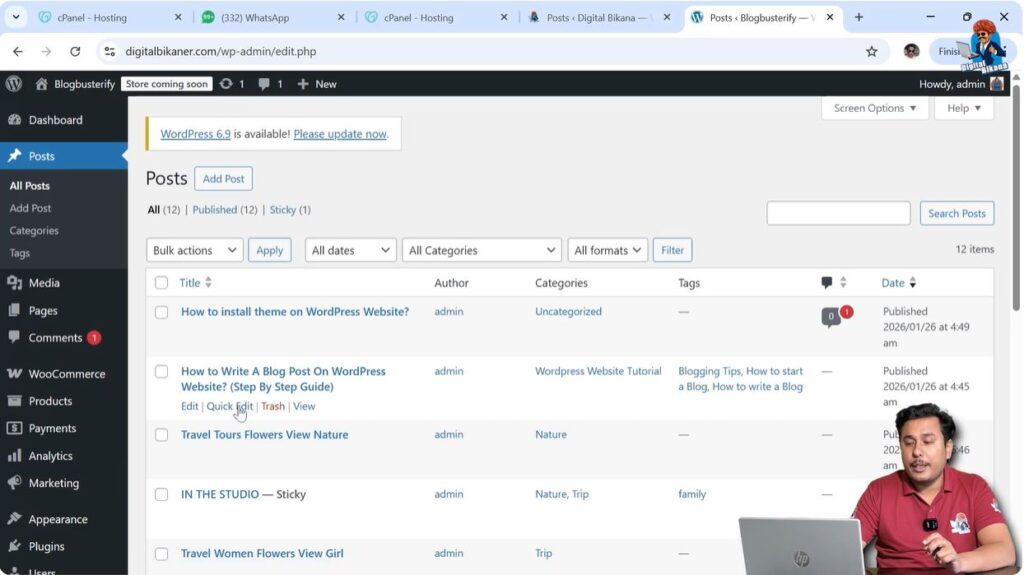Click the Plugins sidebar icon
The image size is (1024, 575).
tap(14, 546)
